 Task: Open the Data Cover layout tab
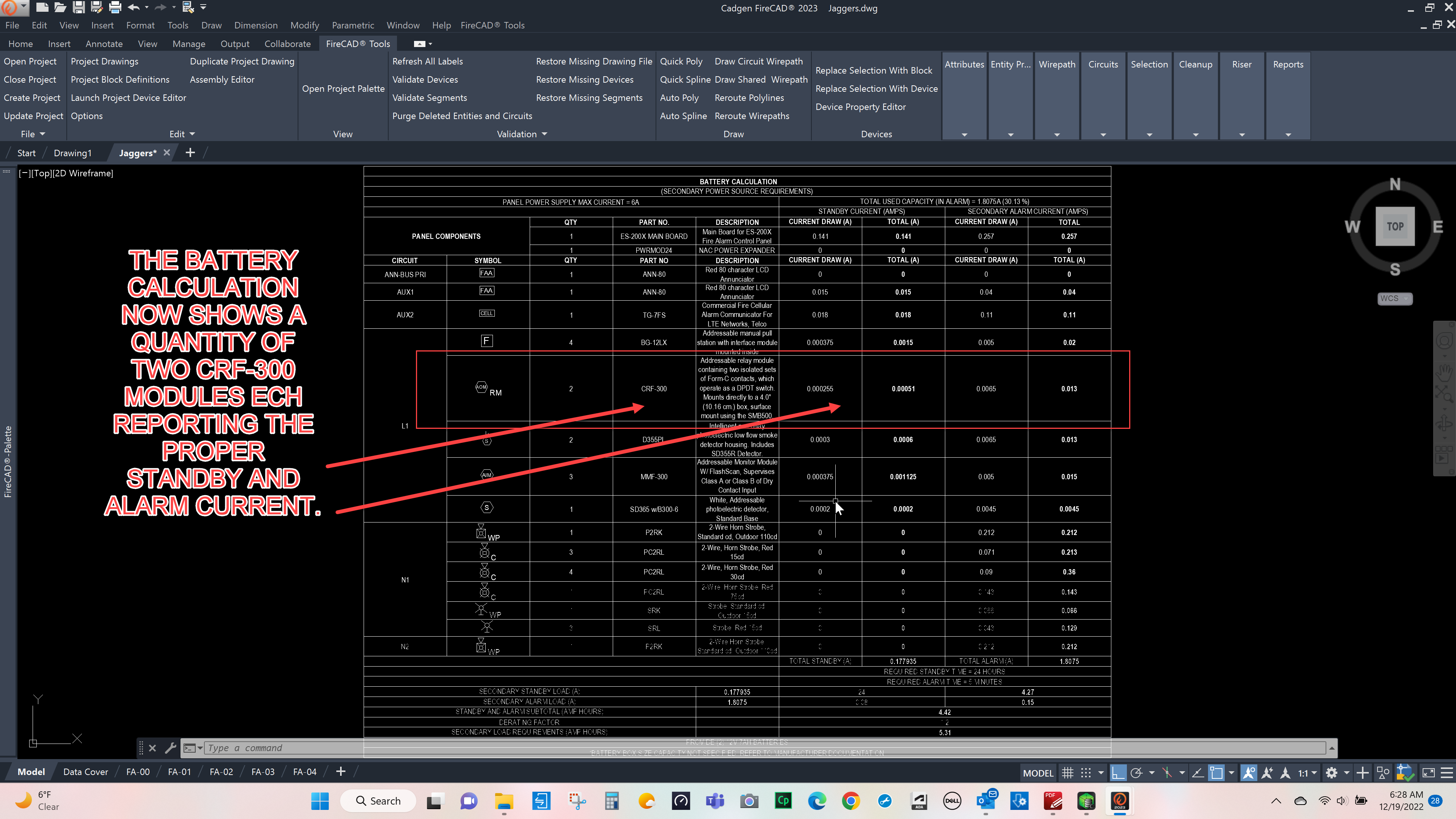85,772
